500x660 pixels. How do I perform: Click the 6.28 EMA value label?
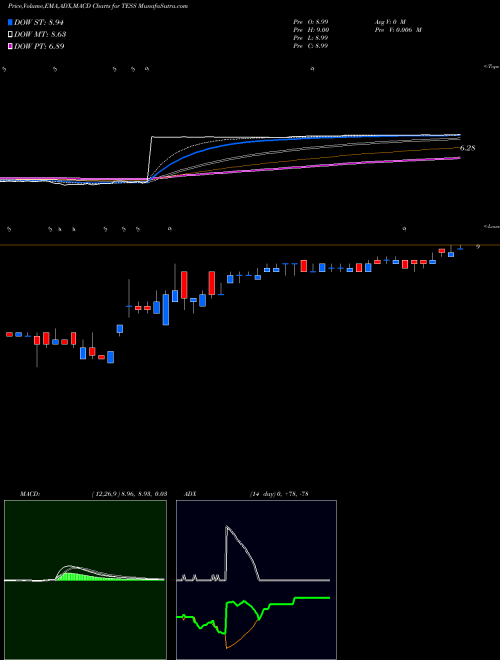(467, 148)
